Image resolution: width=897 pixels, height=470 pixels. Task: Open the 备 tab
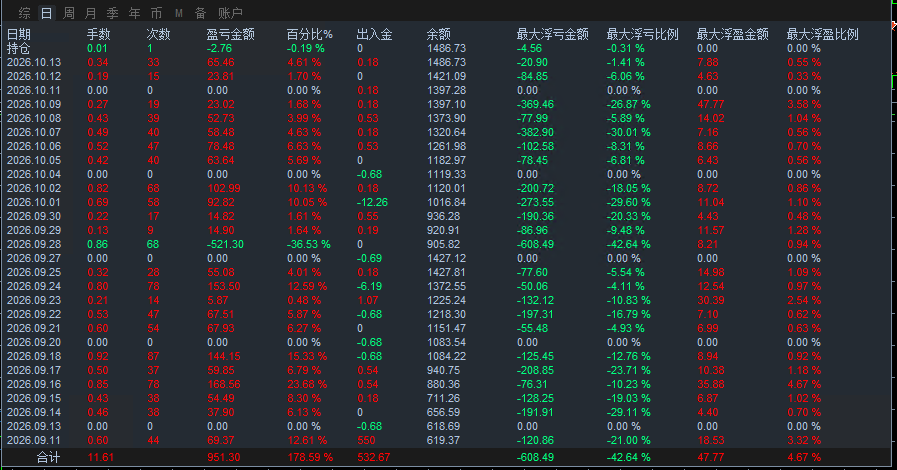[x=200, y=13]
